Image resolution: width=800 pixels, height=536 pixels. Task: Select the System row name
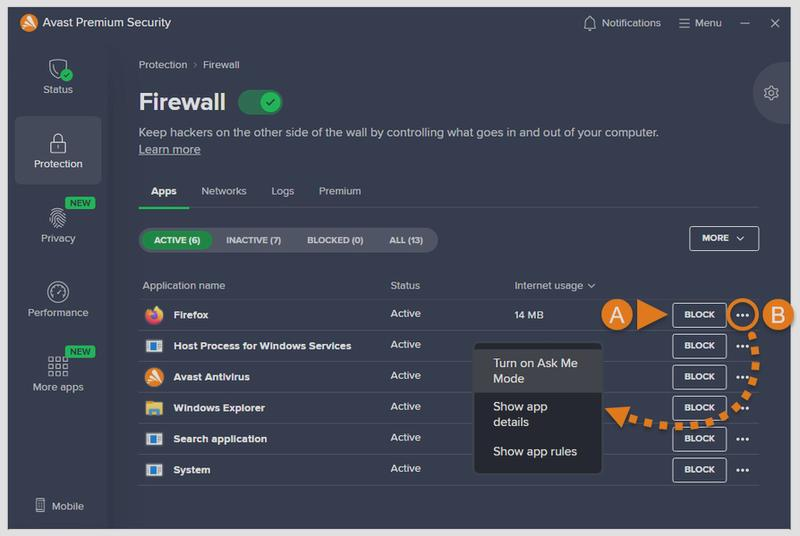pyautogui.click(x=191, y=470)
